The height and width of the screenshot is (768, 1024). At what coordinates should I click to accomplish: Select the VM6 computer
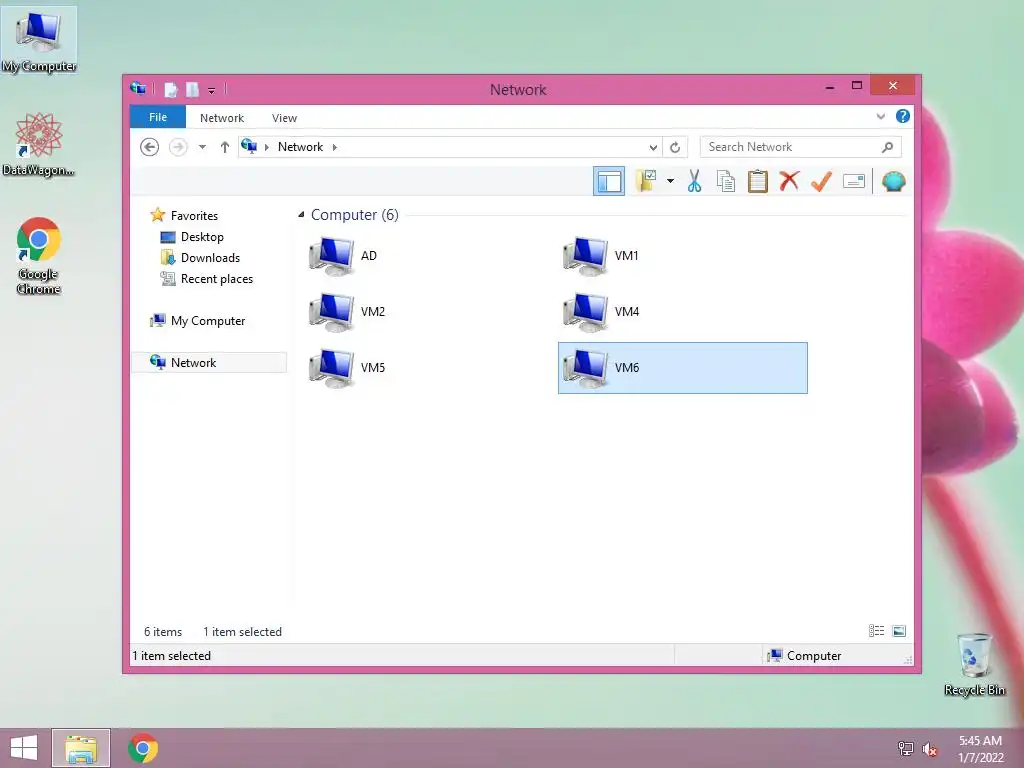click(682, 368)
